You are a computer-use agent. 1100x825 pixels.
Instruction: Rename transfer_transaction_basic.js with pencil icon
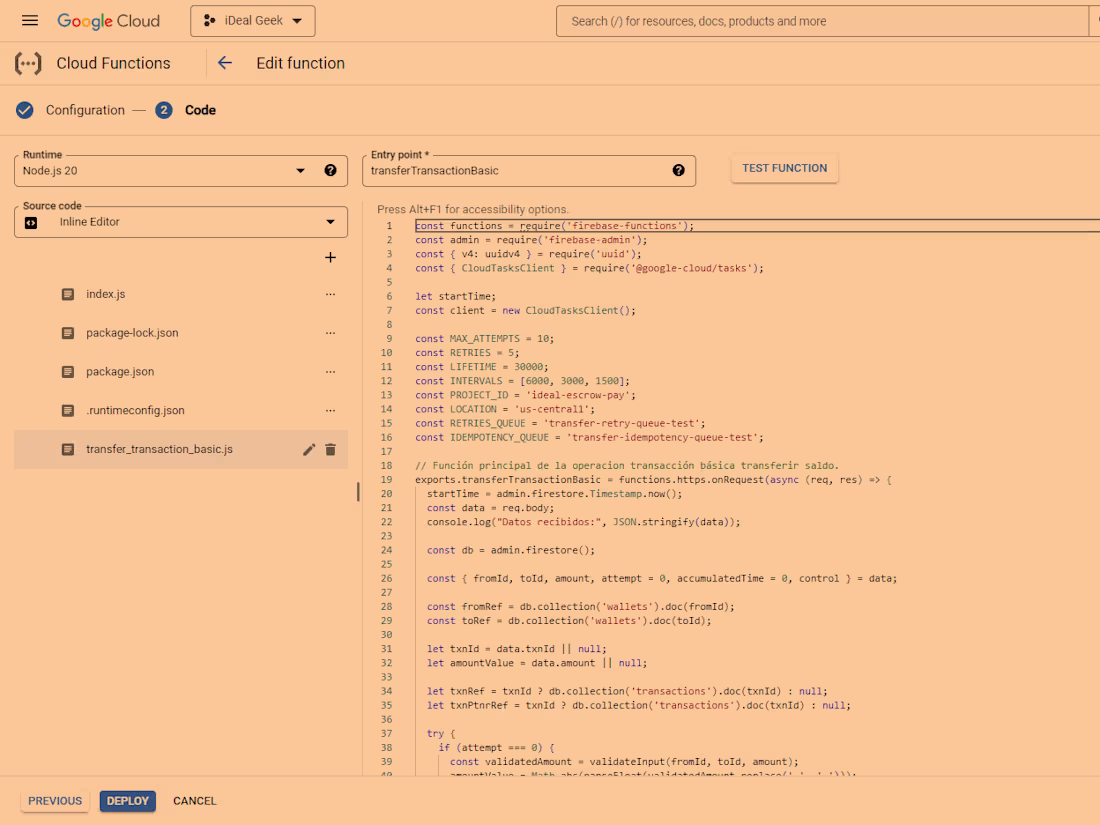309,450
